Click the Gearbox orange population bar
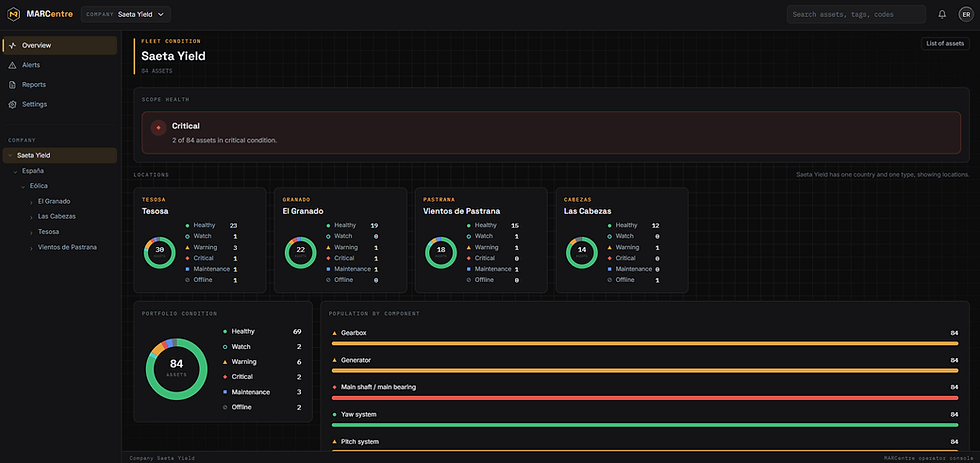The image size is (980, 463). coord(645,344)
